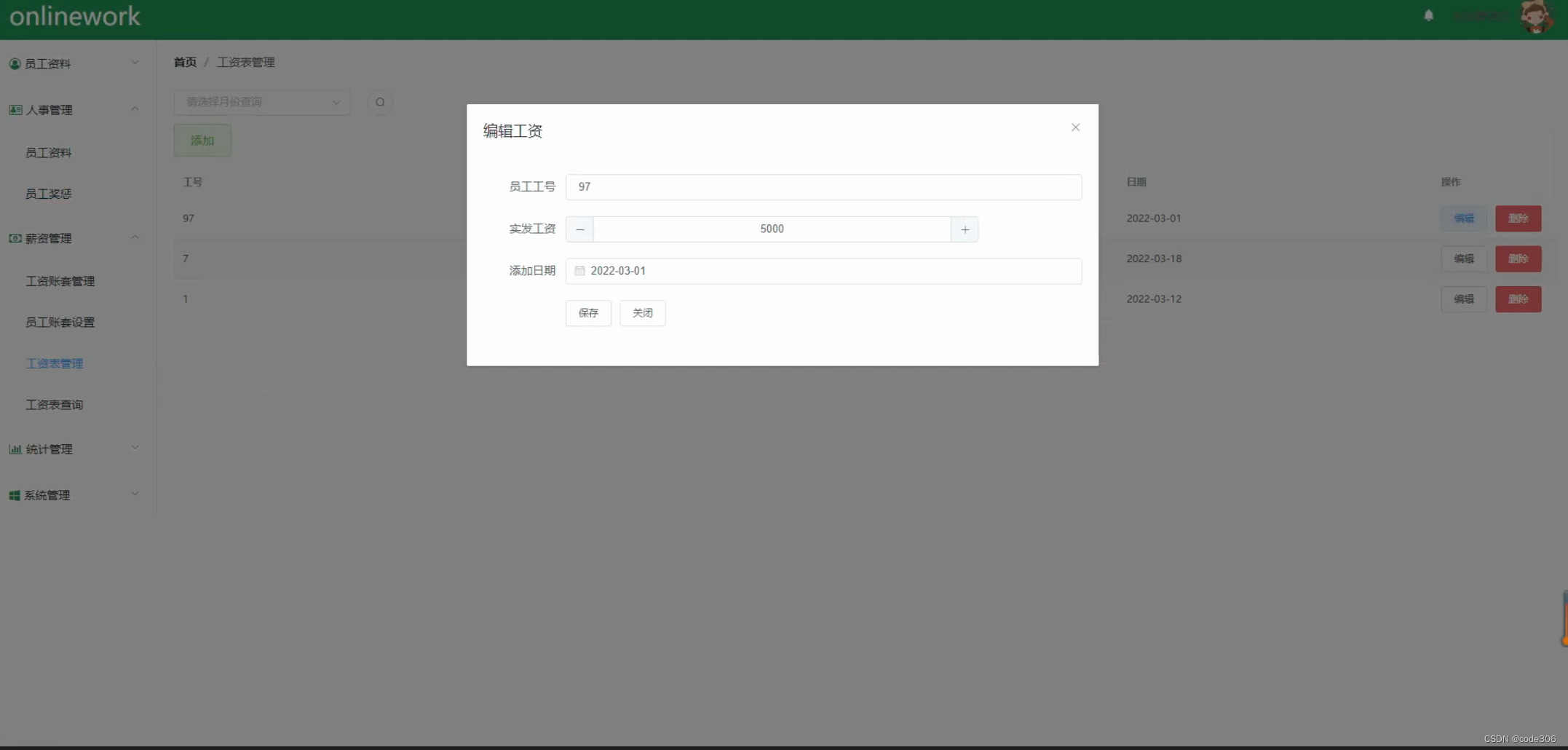This screenshot has height=750, width=1568.
Task: Click the 系统管理 grid icon in sidebar
Action: 15,495
